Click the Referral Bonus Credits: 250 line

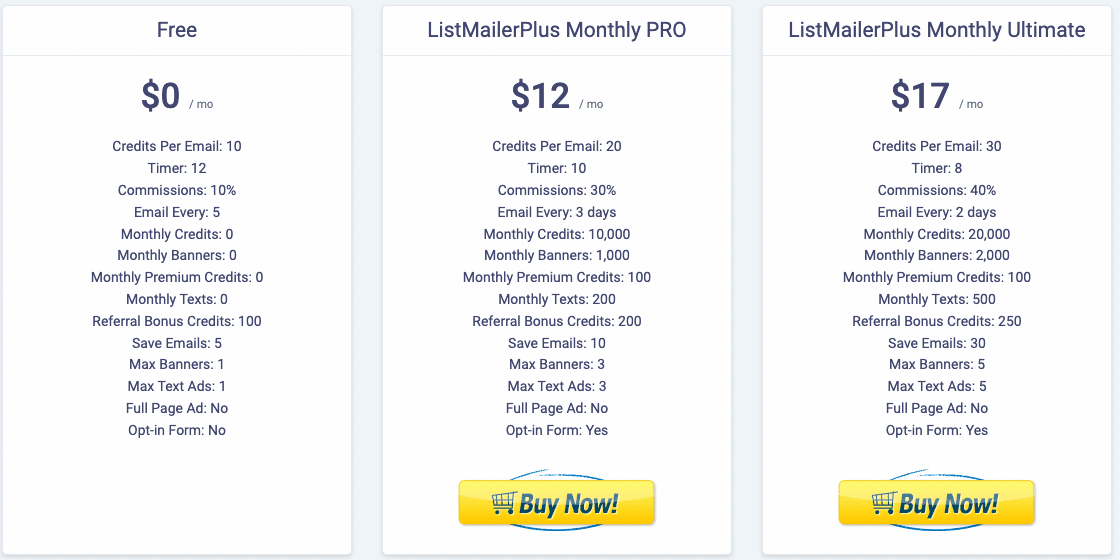[936, 321]
